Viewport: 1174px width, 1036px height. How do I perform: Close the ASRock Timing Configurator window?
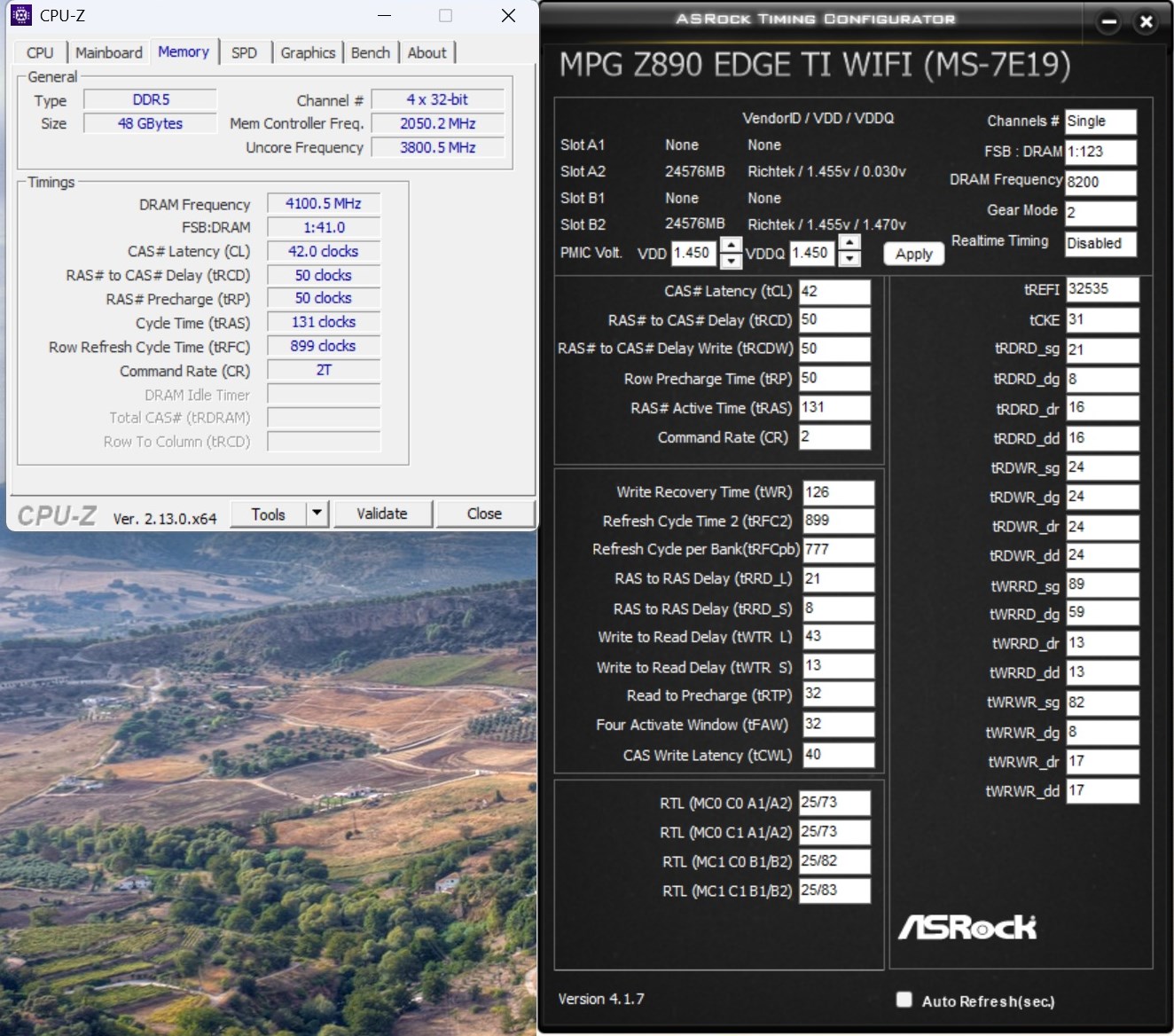pos(1146,22)
